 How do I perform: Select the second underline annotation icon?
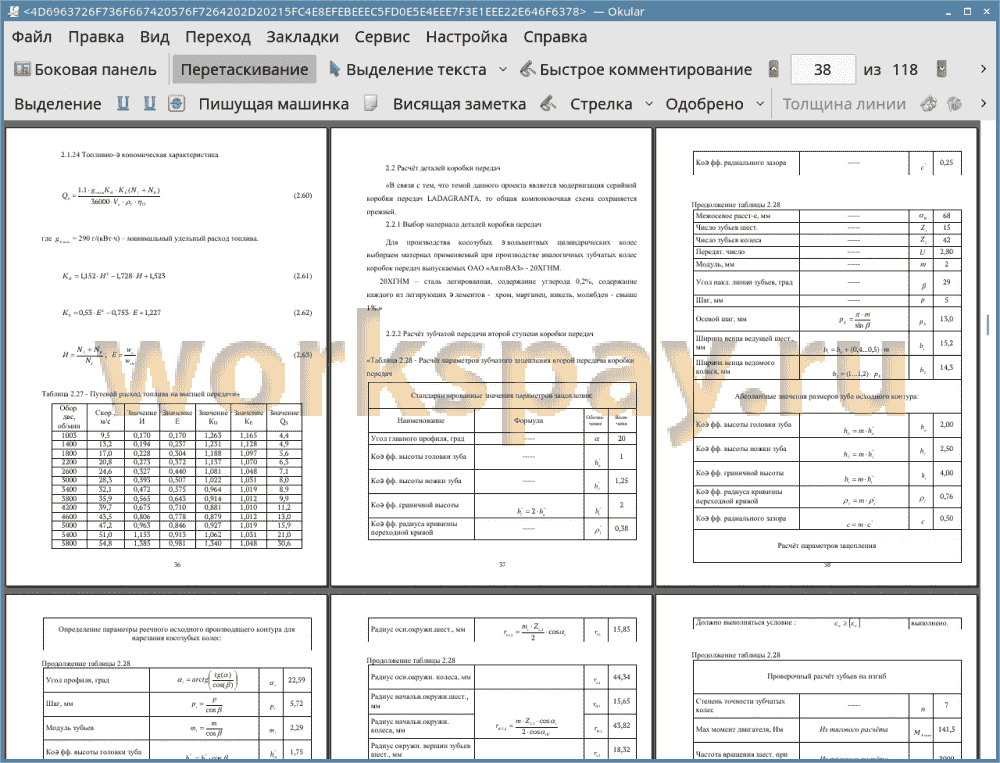pyautogui.click(x=149, y=103)
